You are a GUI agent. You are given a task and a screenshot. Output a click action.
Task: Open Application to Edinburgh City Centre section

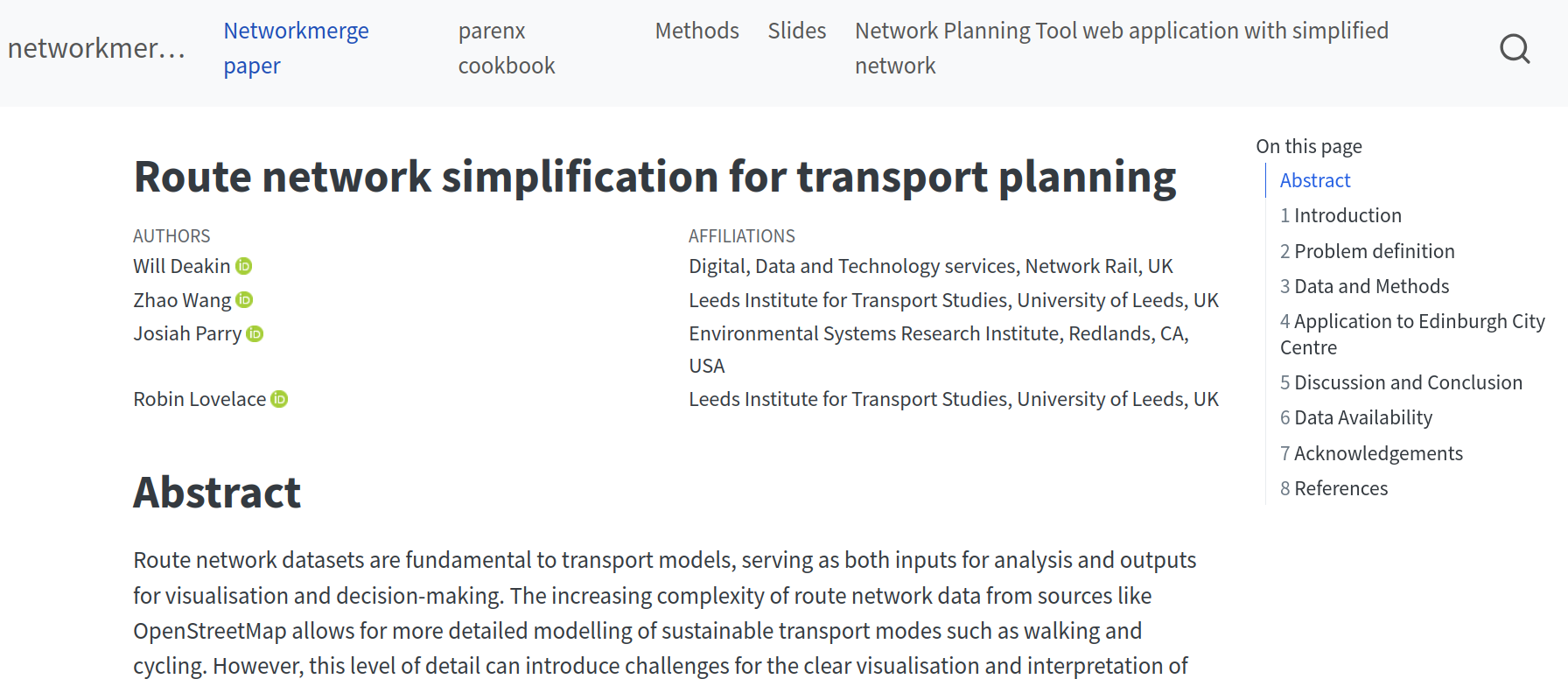click(x=1411, y=334)
